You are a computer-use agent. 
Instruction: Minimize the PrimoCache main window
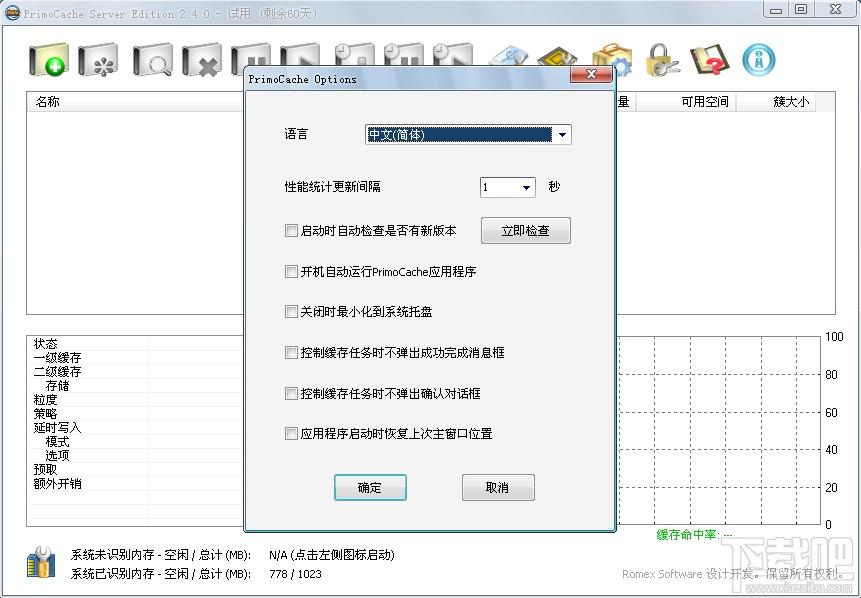pos(775,10)
